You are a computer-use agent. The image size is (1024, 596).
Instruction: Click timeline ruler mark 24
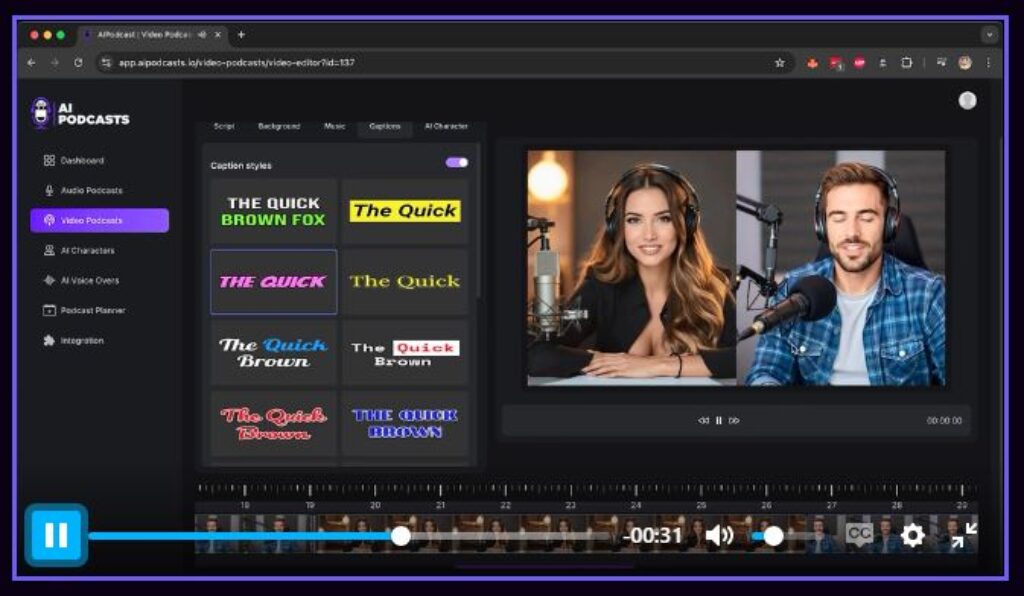635,505
